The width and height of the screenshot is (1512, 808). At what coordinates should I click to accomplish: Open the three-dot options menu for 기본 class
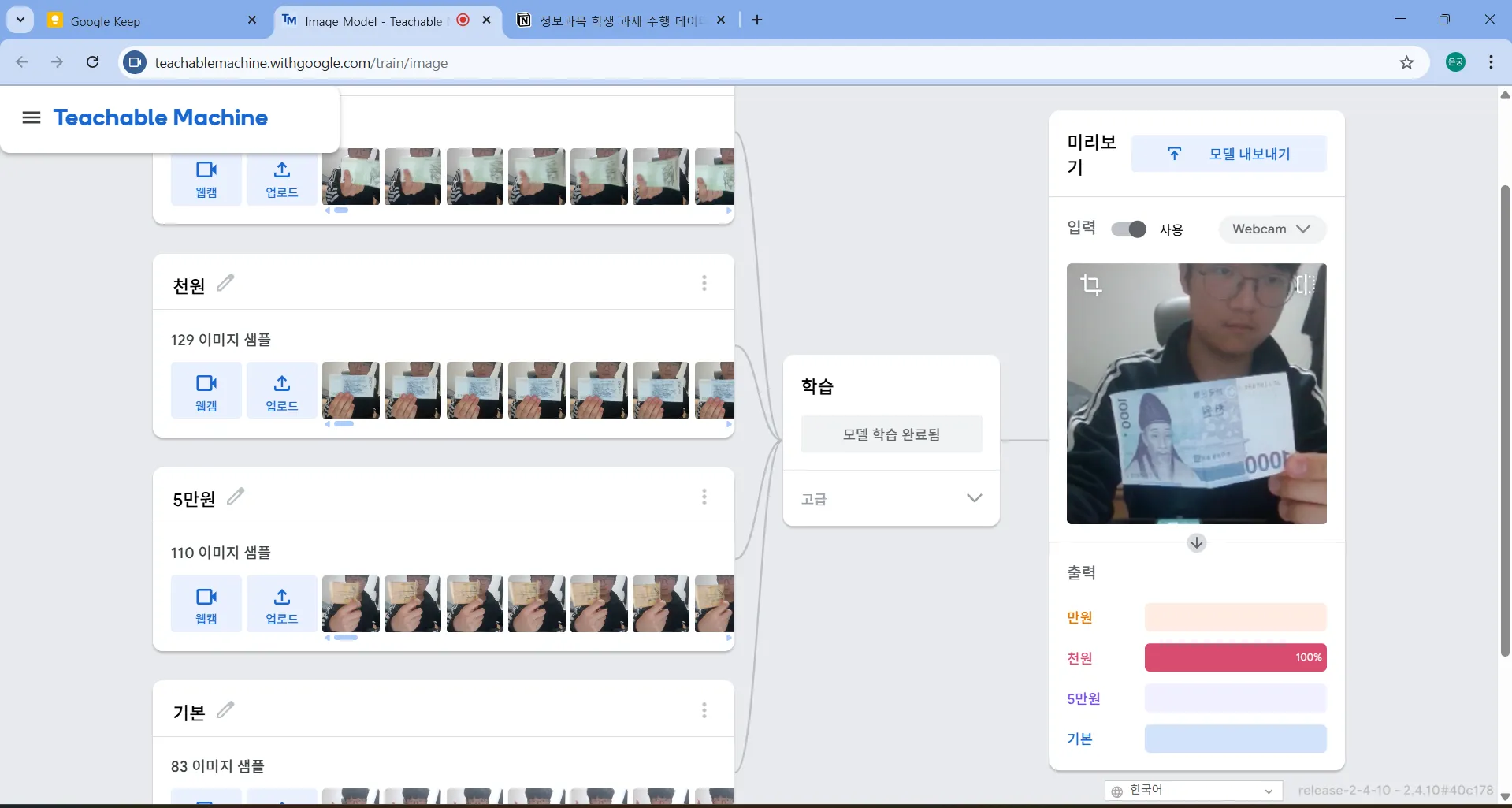tap(704, 710)
